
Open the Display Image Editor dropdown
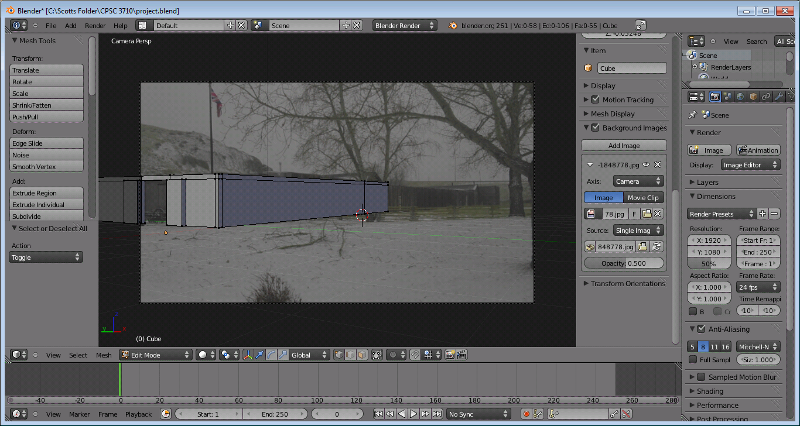click(751, 165)
